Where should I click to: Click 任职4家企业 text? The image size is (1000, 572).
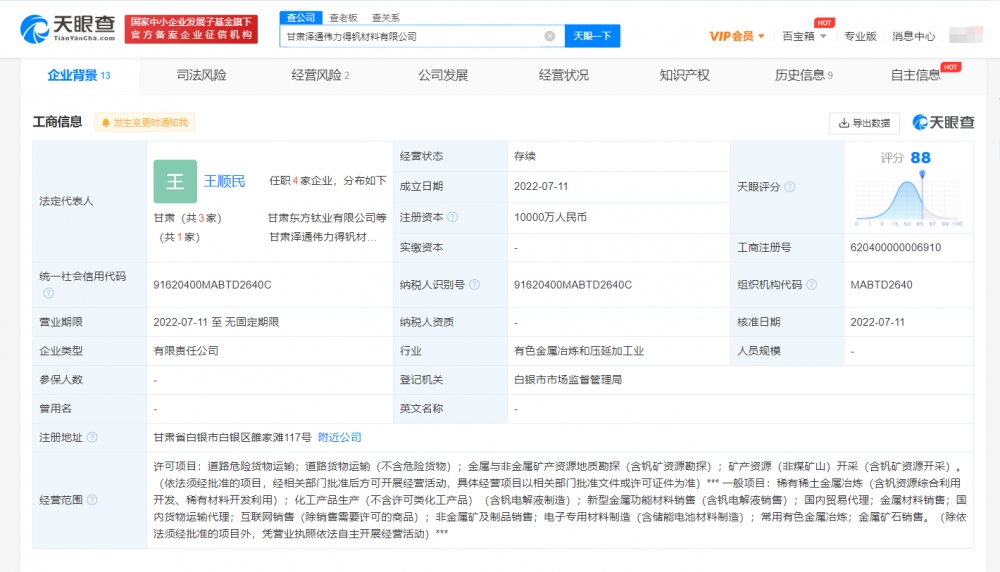[301, 181]
